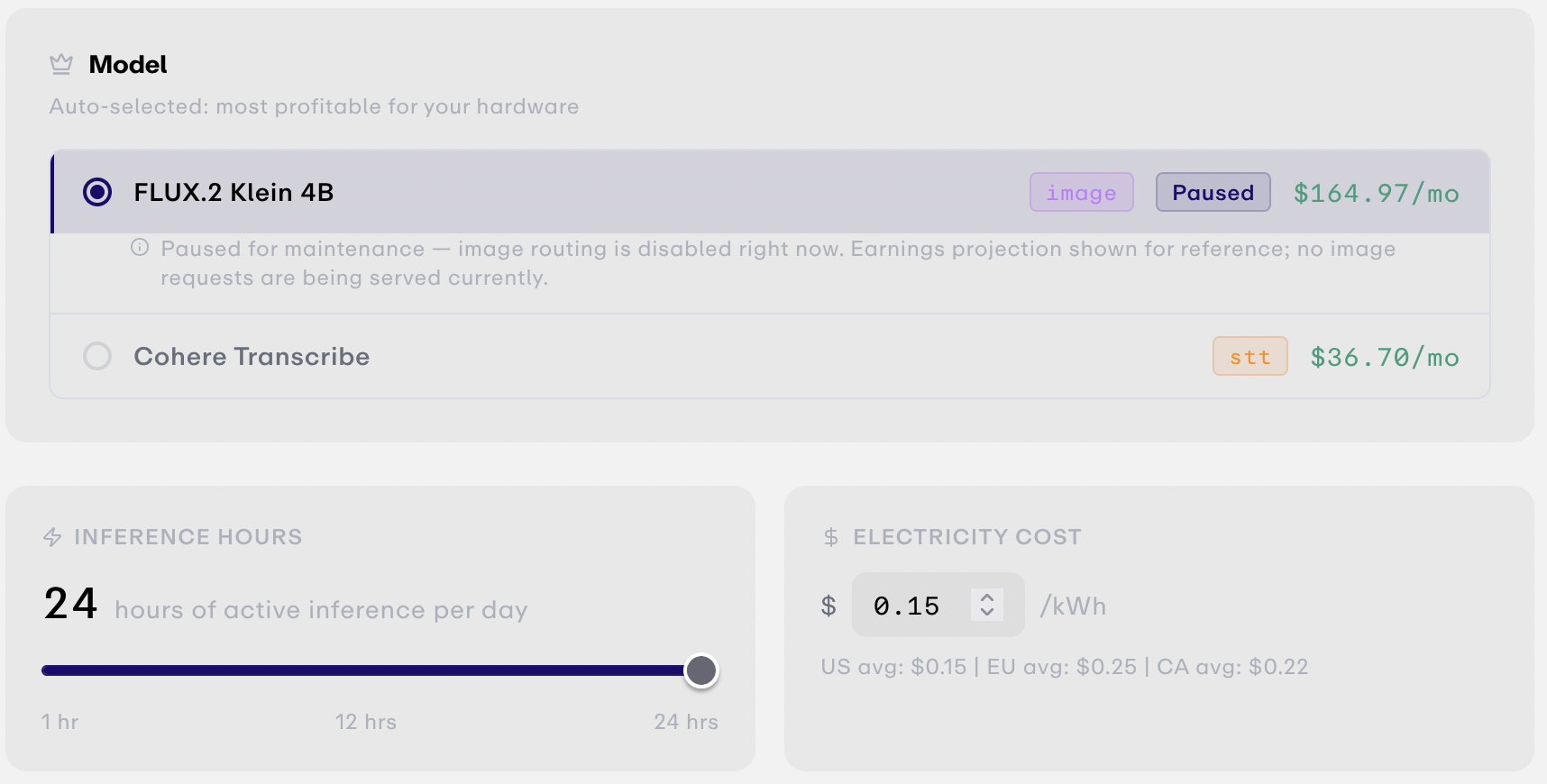This screenshot has width=1547, height=784.
Task: Click the Paused status badge
Action: (1213, 192)
